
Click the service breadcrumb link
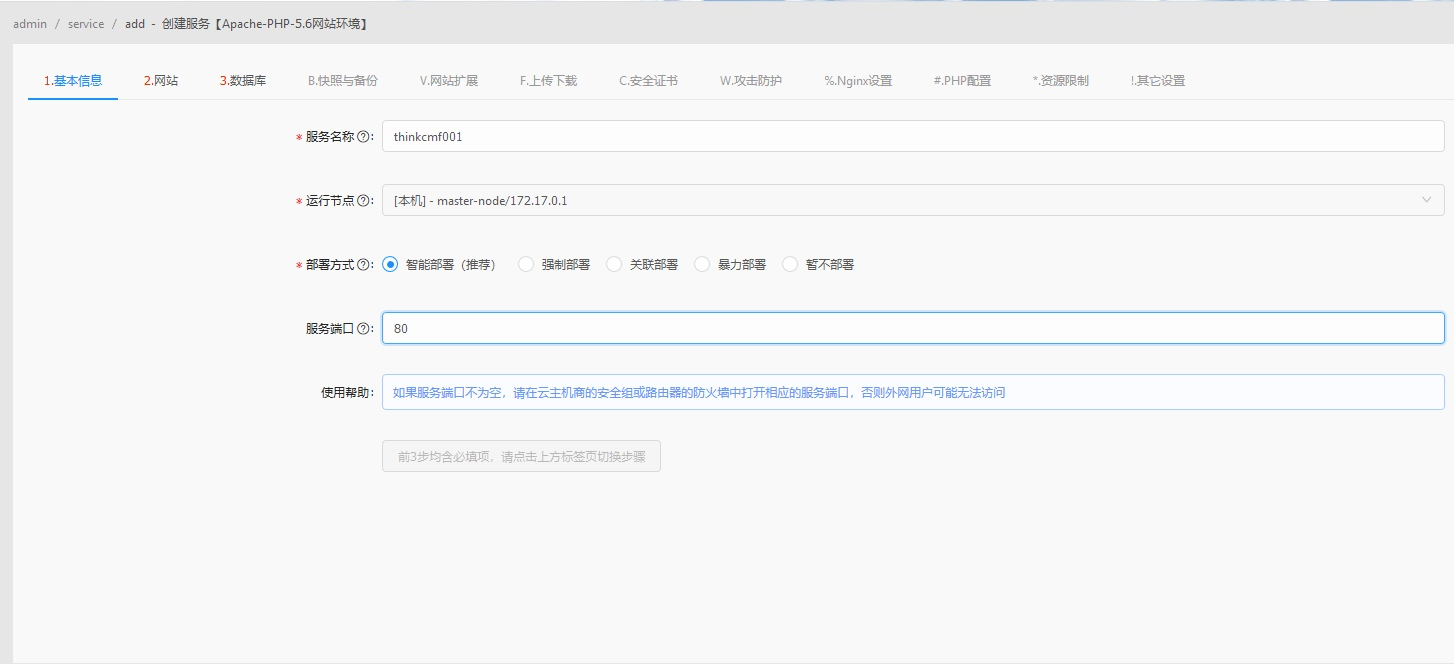(86, 24)
